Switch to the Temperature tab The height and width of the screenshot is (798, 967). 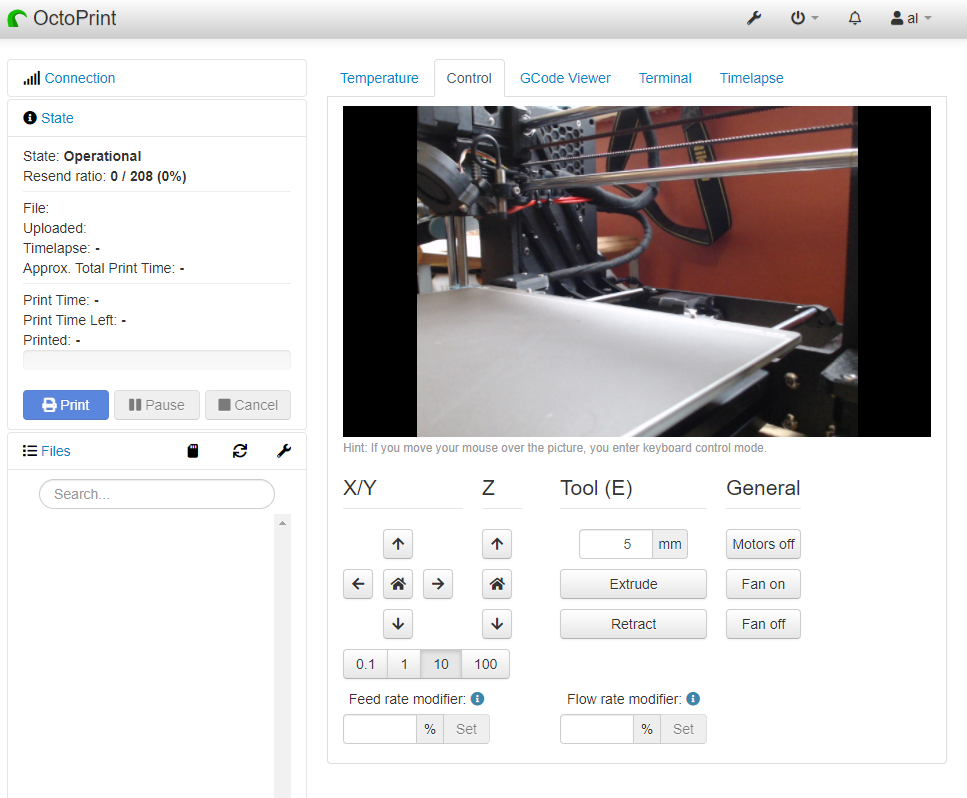tap(379, 78)
